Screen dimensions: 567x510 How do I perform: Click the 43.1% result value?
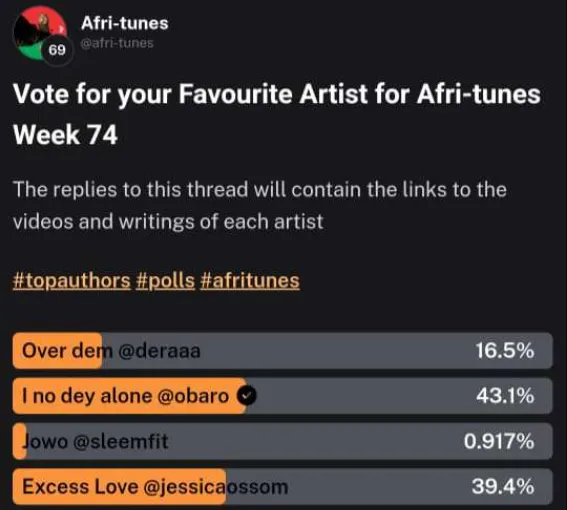[505, 396]
